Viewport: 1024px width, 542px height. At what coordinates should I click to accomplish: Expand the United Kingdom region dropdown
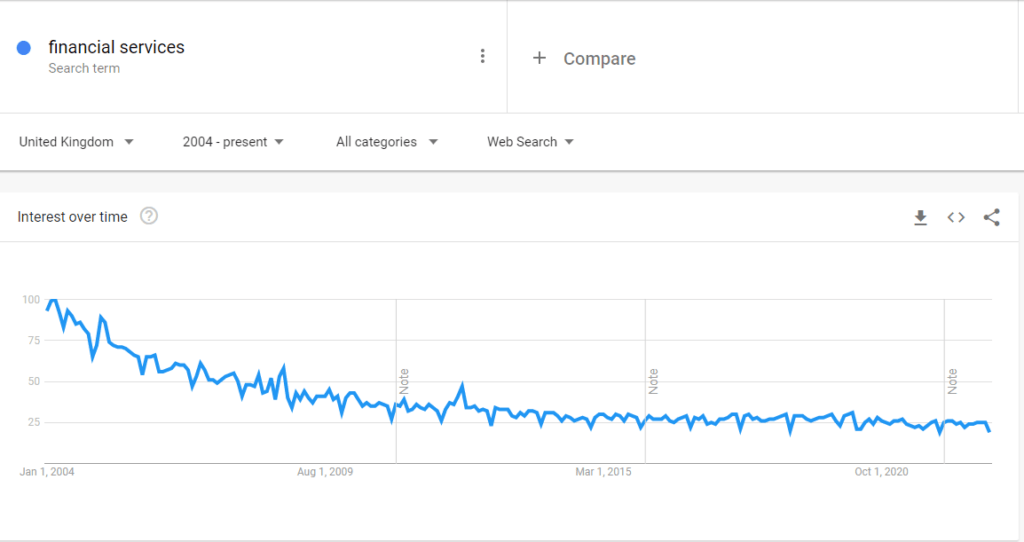tap(76, 142)
